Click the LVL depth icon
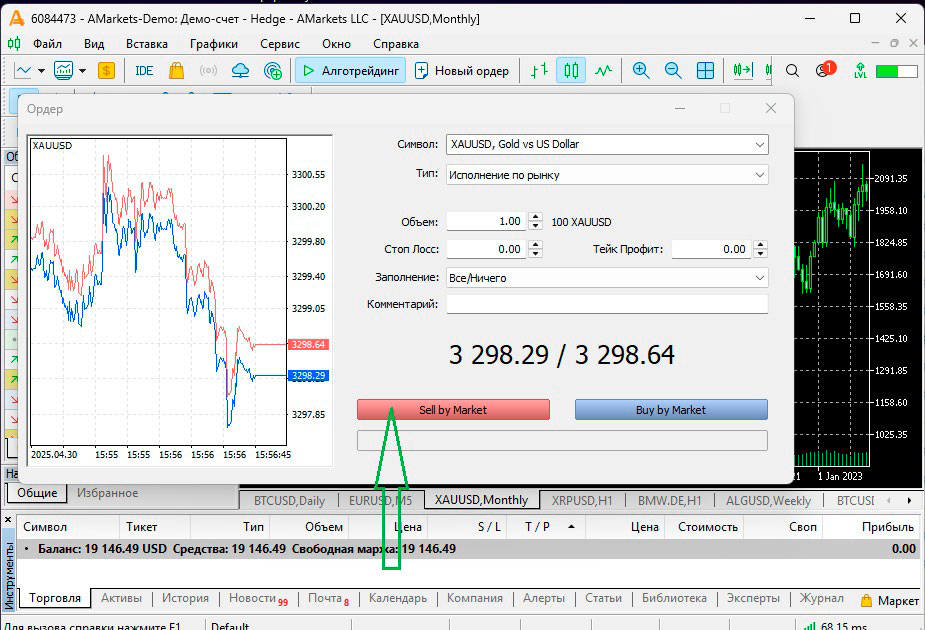Image resolution: width=925 pixels, height=630 pixels. [x=860, y=71]
